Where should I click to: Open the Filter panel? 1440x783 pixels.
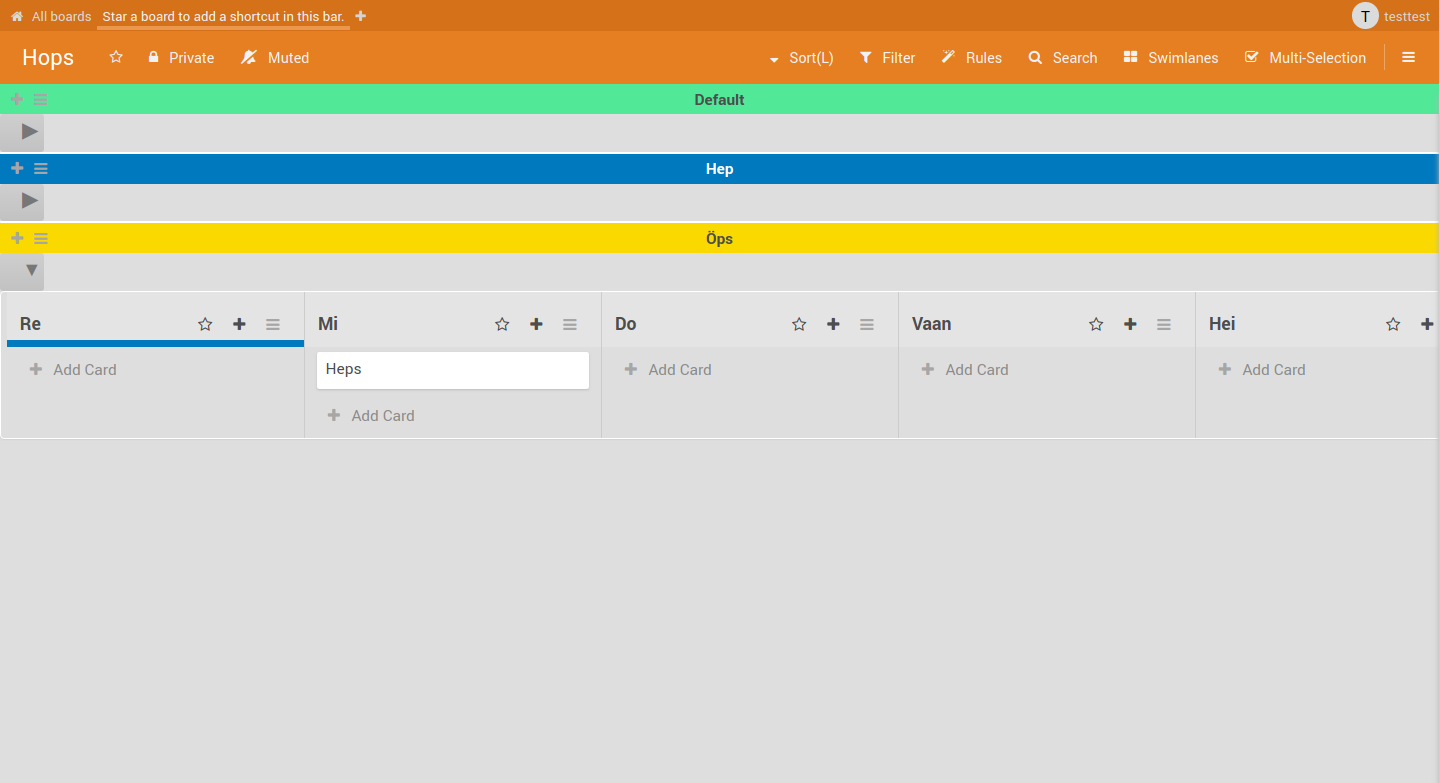pyautogui.click(x=886, y=57)
